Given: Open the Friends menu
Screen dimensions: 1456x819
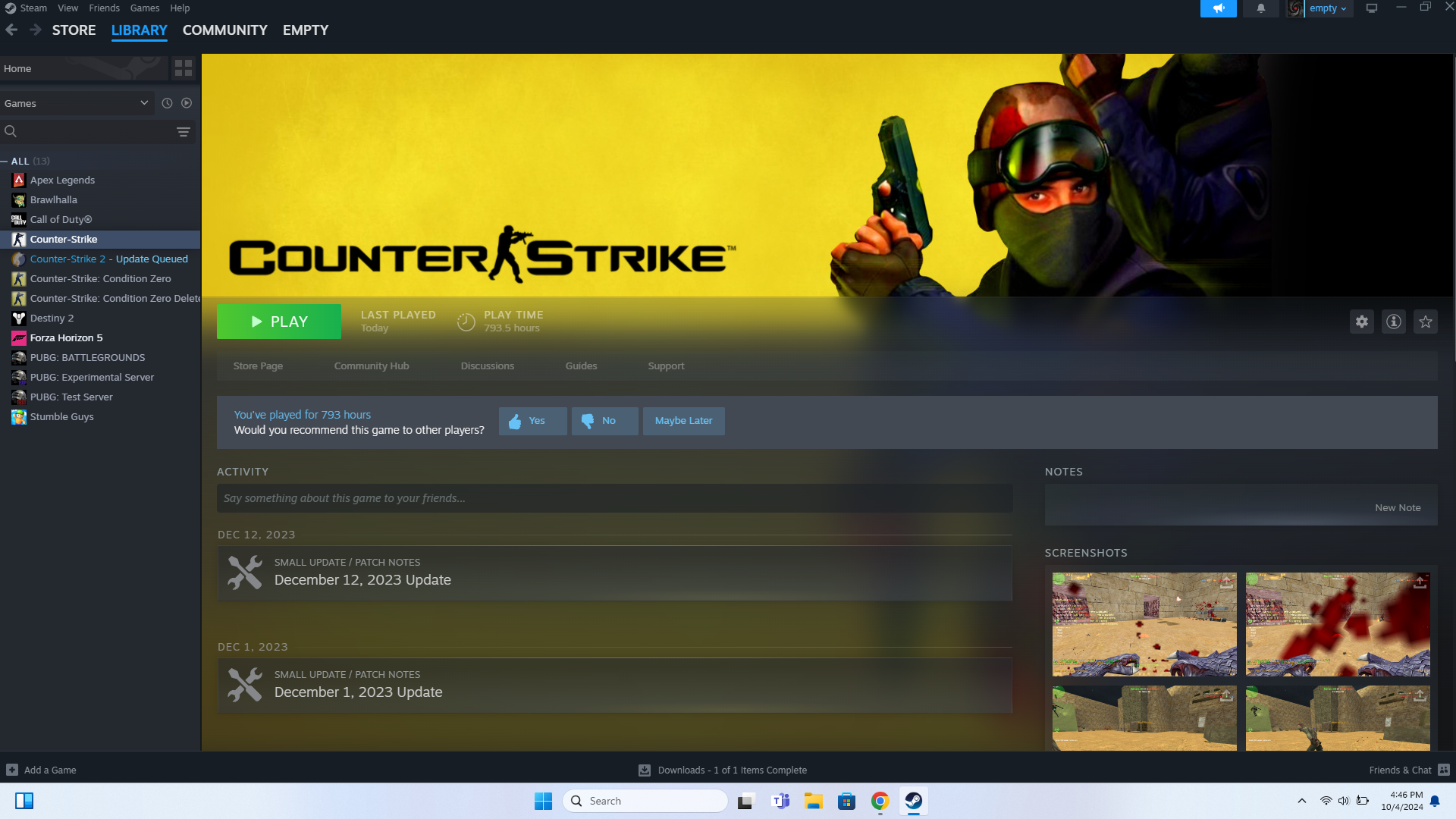Looking at the screenshot, I should [x=104, y=8].
